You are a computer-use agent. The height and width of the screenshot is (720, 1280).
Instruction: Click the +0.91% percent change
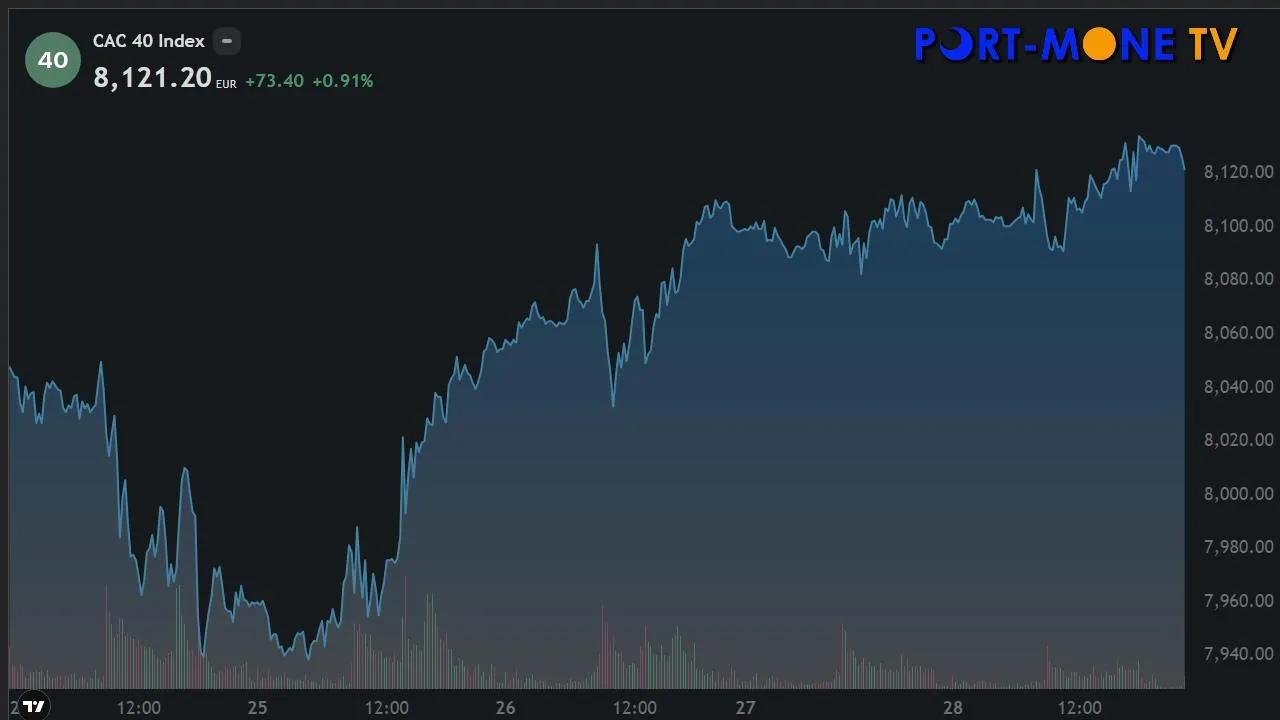[x=342, y=80]
